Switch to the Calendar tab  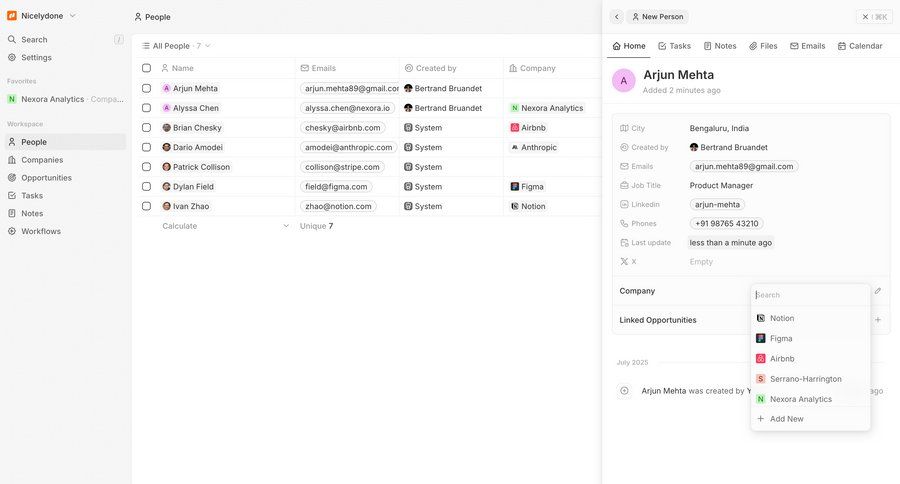[x=860, y=46]
